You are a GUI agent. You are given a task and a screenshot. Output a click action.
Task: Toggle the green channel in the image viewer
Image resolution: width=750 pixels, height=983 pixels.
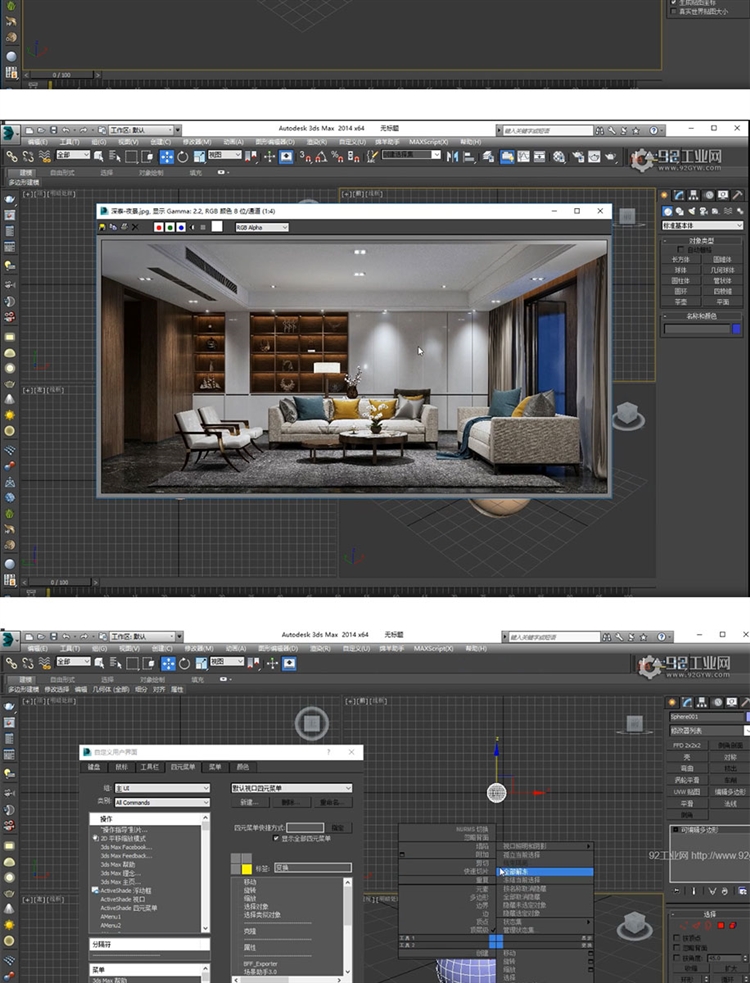click(170, 227)
